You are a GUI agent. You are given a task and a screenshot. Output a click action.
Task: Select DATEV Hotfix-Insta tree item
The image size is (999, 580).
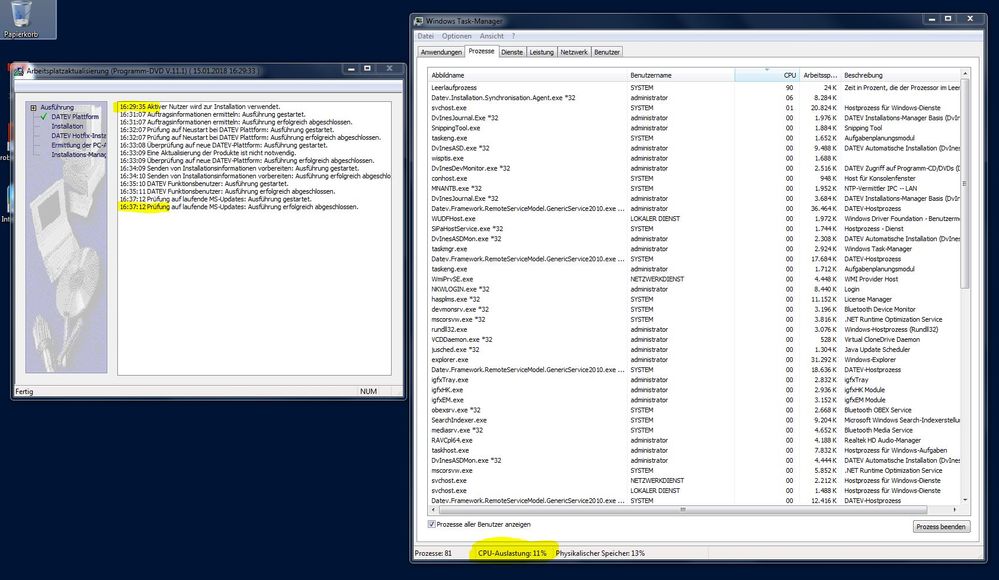pos(78,136)
